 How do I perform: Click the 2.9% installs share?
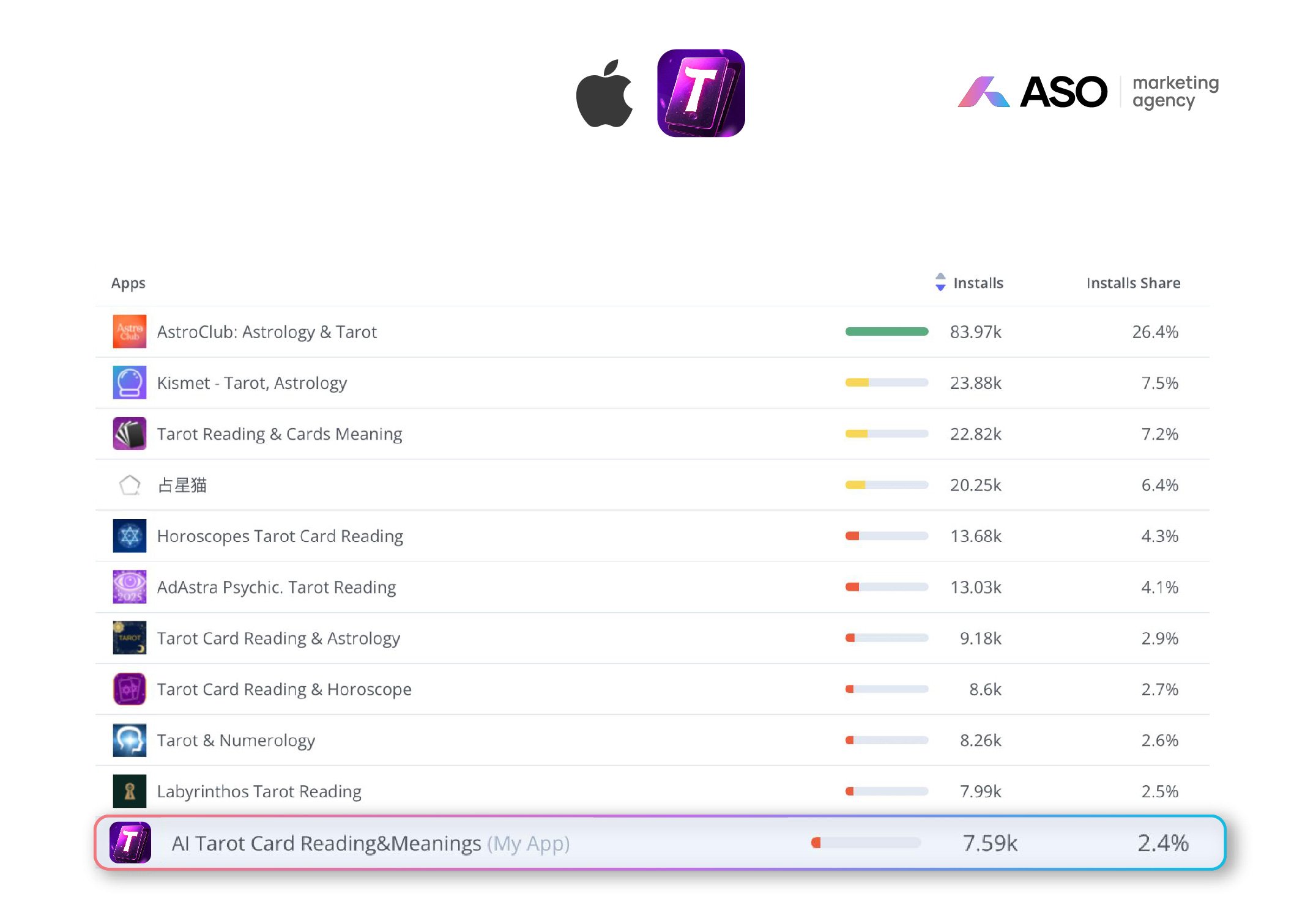1159,638
